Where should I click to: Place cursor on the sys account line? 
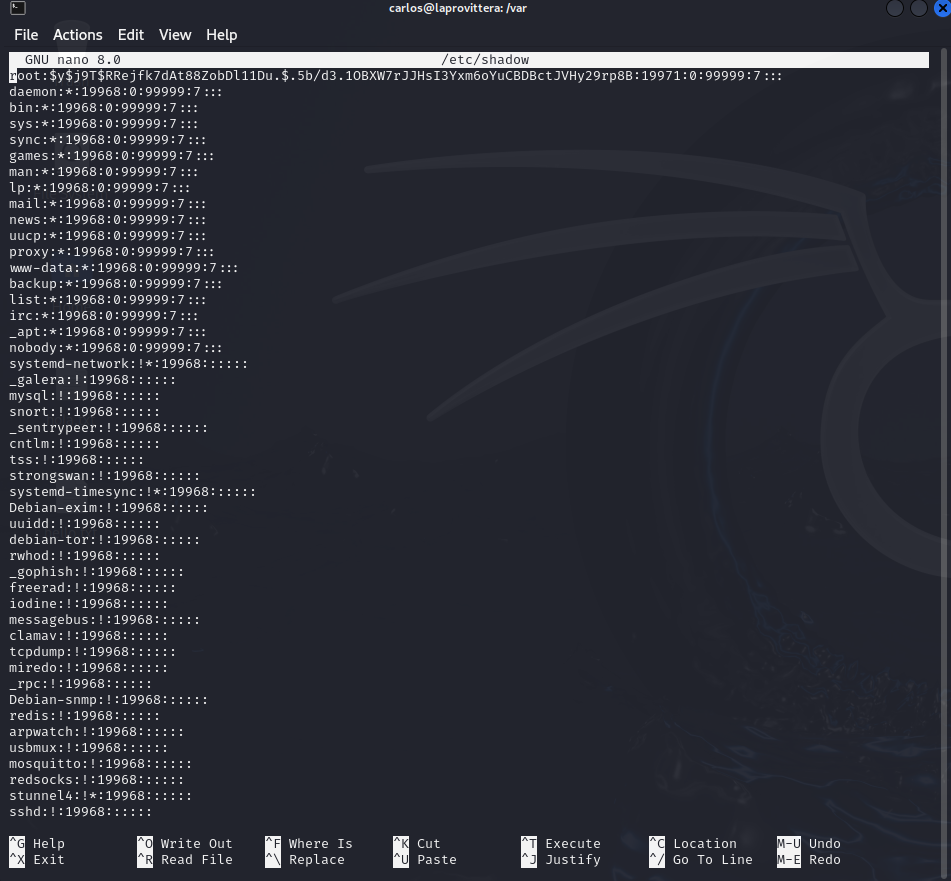(x=103, y=124)
